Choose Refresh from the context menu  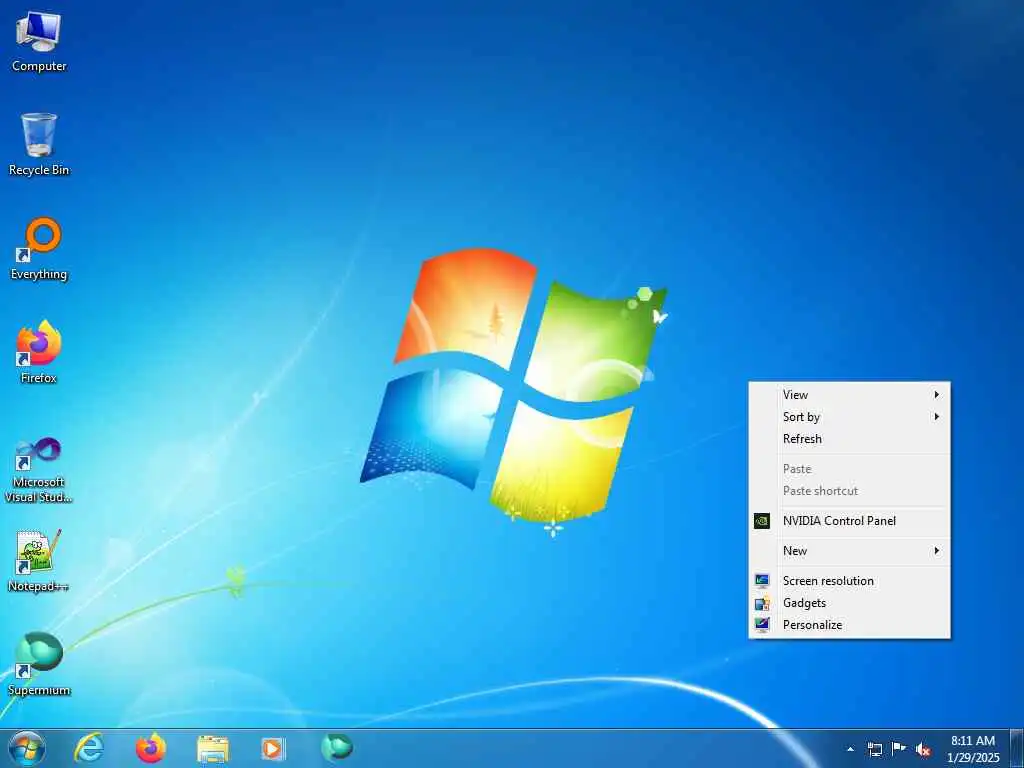pyautogui.click(x=849, y=439)
